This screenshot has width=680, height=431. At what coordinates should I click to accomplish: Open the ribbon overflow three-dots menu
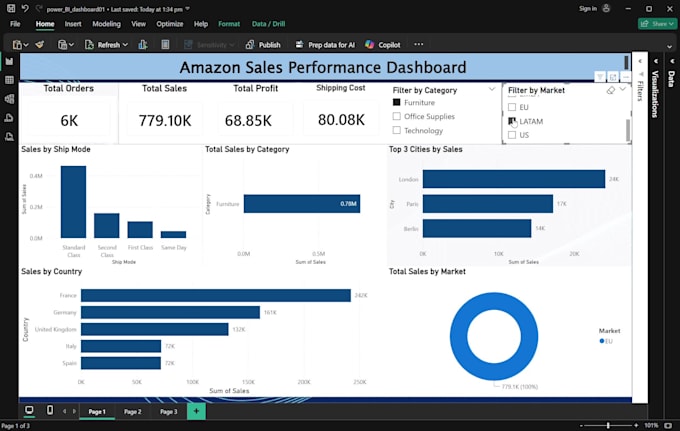click(x=418, y=44)
